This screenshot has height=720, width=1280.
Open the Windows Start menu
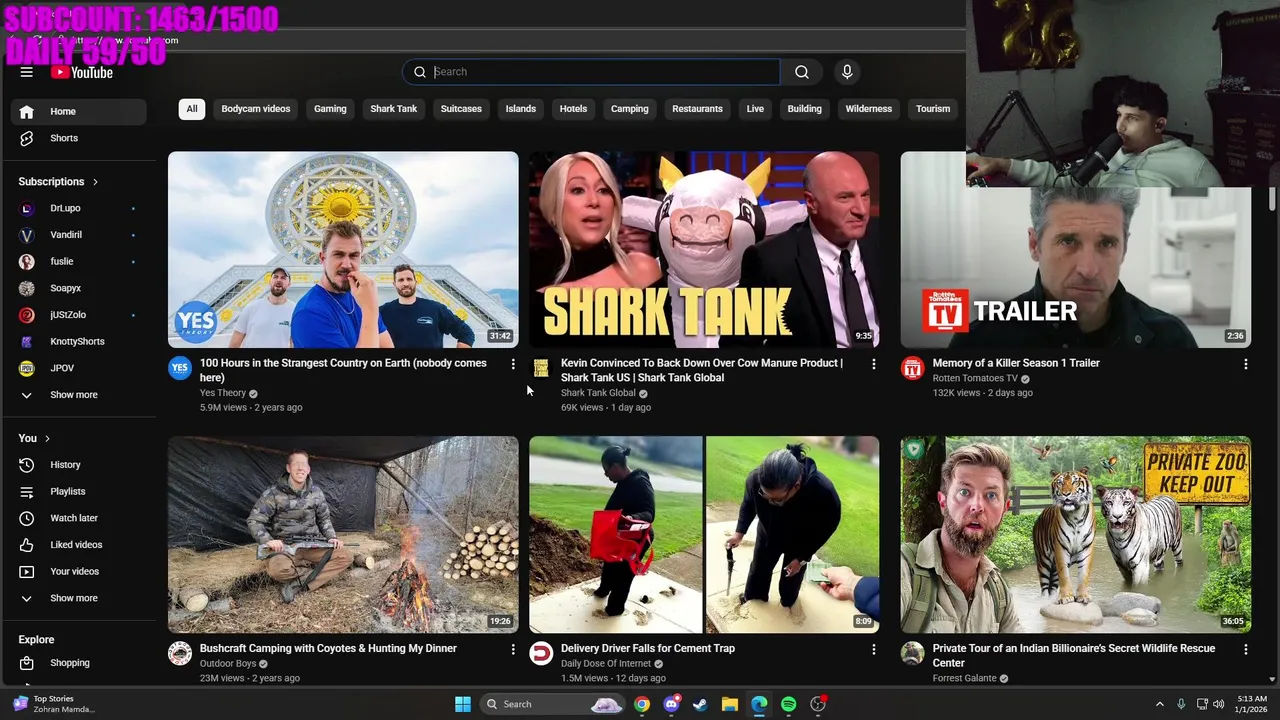coord(463,704)
